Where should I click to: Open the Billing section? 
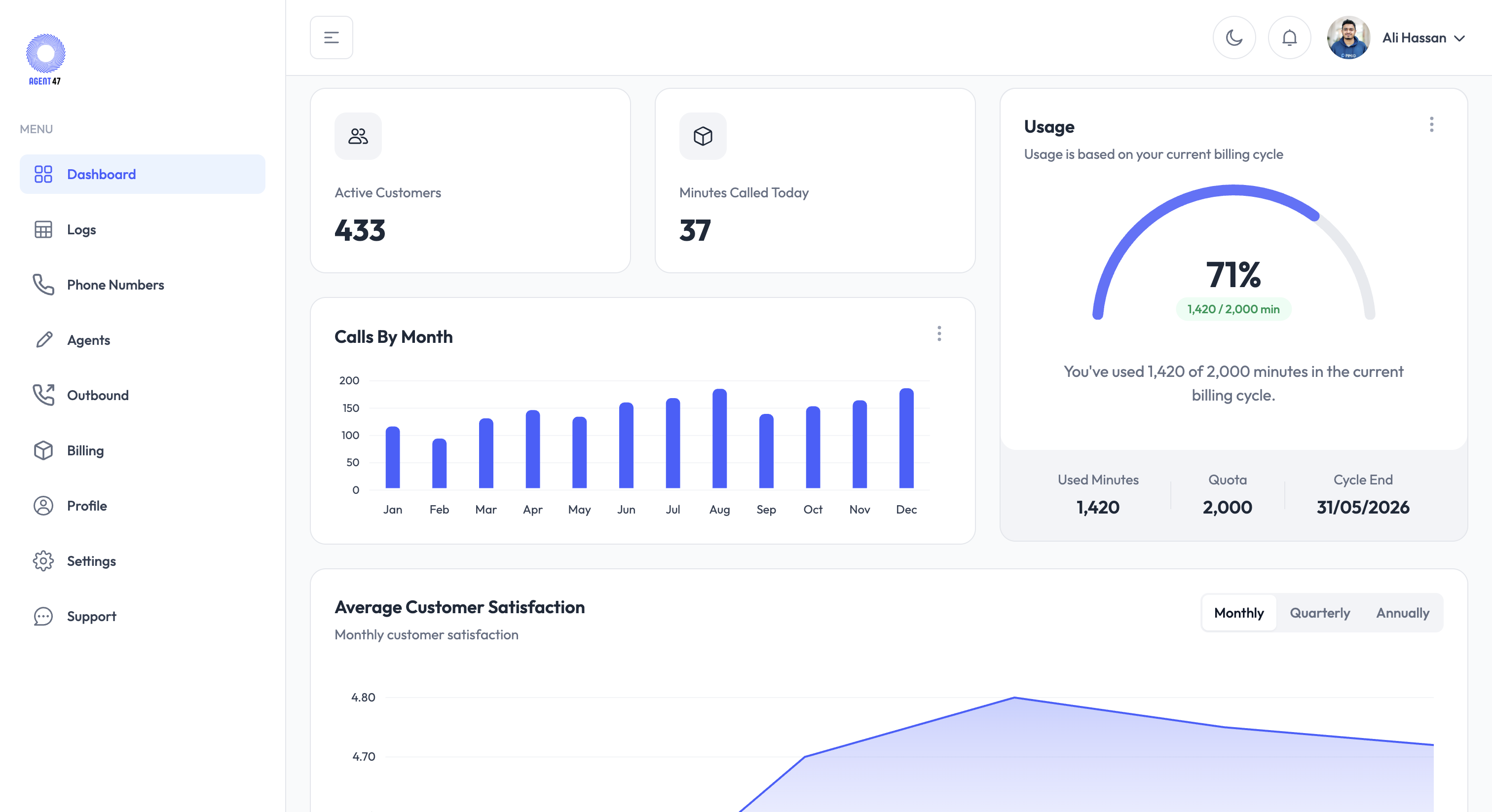point(143,450)
